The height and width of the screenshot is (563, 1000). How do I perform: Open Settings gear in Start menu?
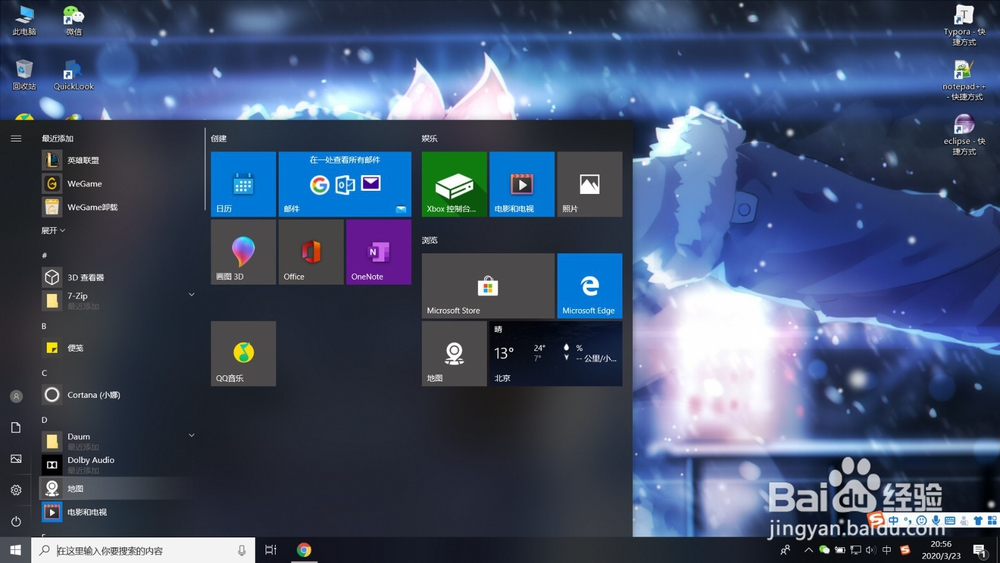click(16, 490)
